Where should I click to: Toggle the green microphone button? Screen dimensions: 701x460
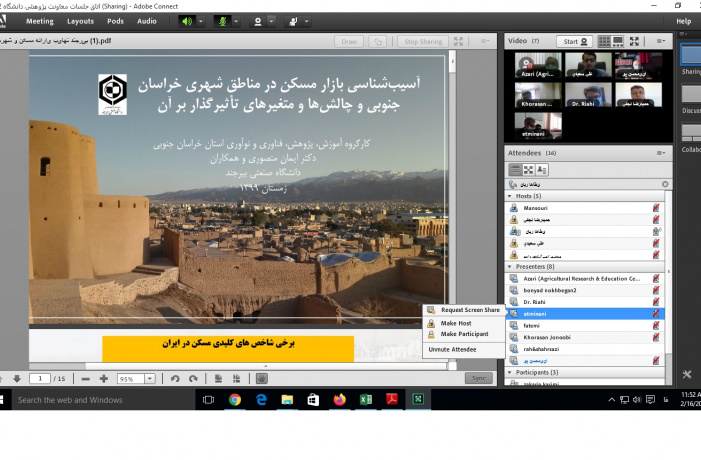point(222,21)
